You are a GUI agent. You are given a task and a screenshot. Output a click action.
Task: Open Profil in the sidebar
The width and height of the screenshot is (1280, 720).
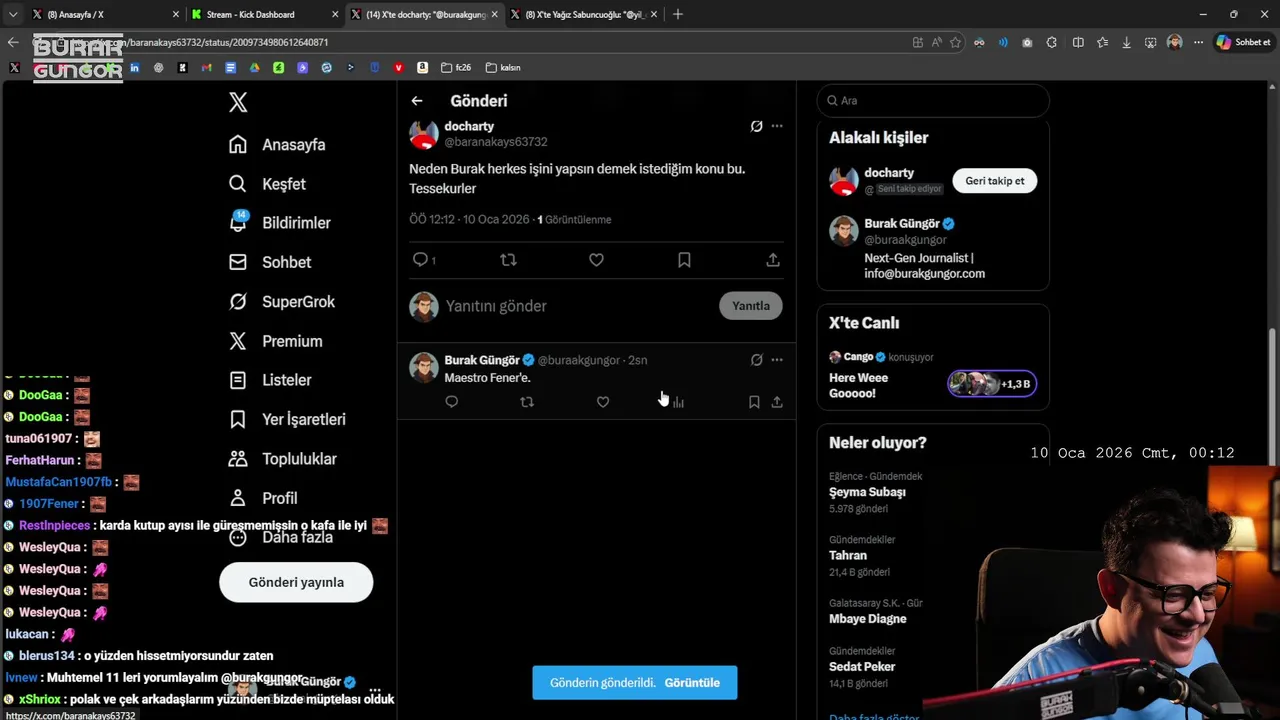(263, 498)
